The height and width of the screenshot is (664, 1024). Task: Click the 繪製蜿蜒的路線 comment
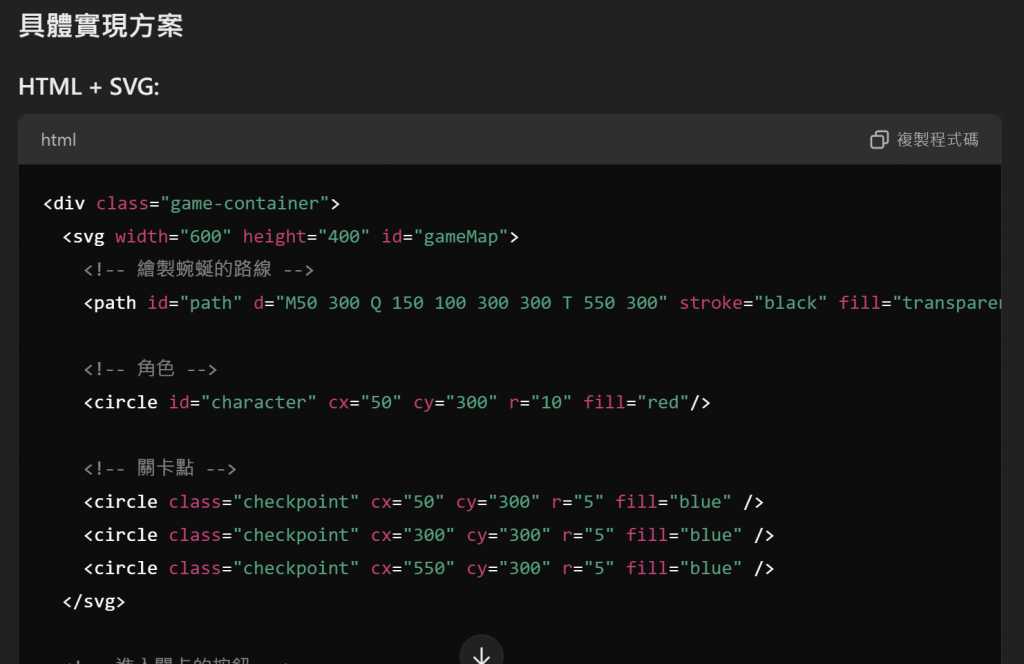[199, 269]
